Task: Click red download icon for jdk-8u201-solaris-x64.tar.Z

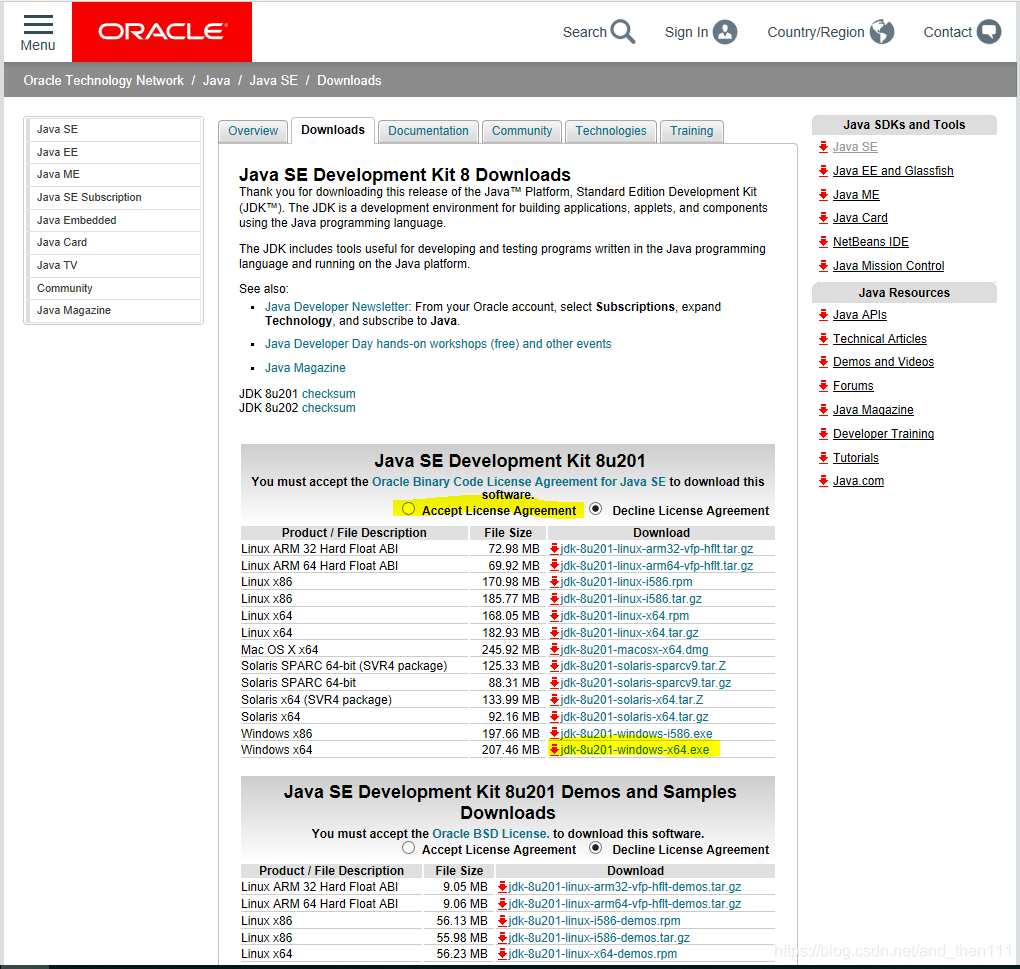Action: 554,700
